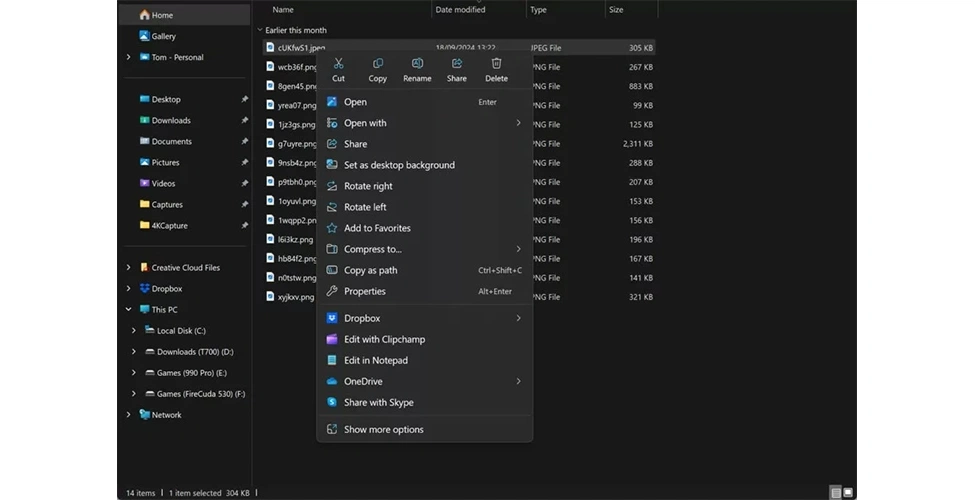Choose Rotate right
This screenshot has width=975, height=500.
pyautogui.click(x=425, y=186)
